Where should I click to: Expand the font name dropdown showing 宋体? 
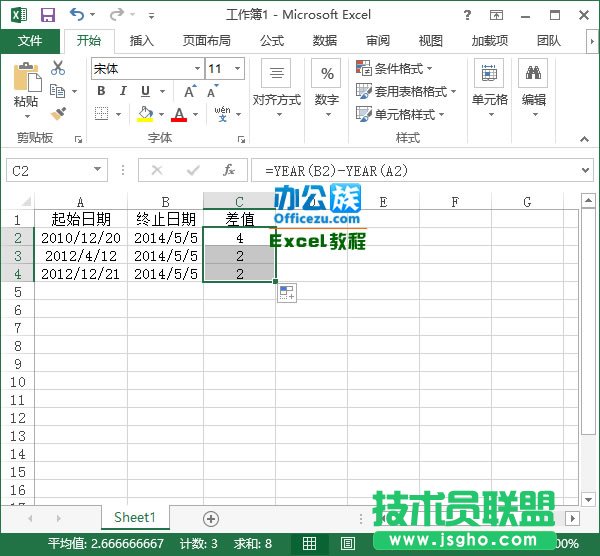(x=197, y=68)
